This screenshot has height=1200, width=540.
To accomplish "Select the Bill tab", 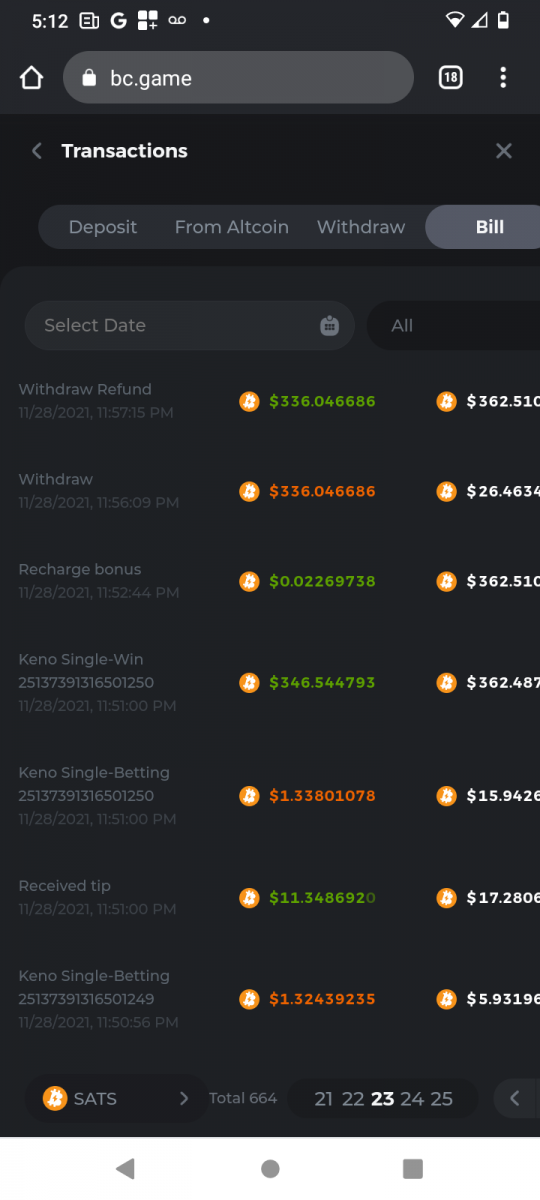I will tap(489, 227).
